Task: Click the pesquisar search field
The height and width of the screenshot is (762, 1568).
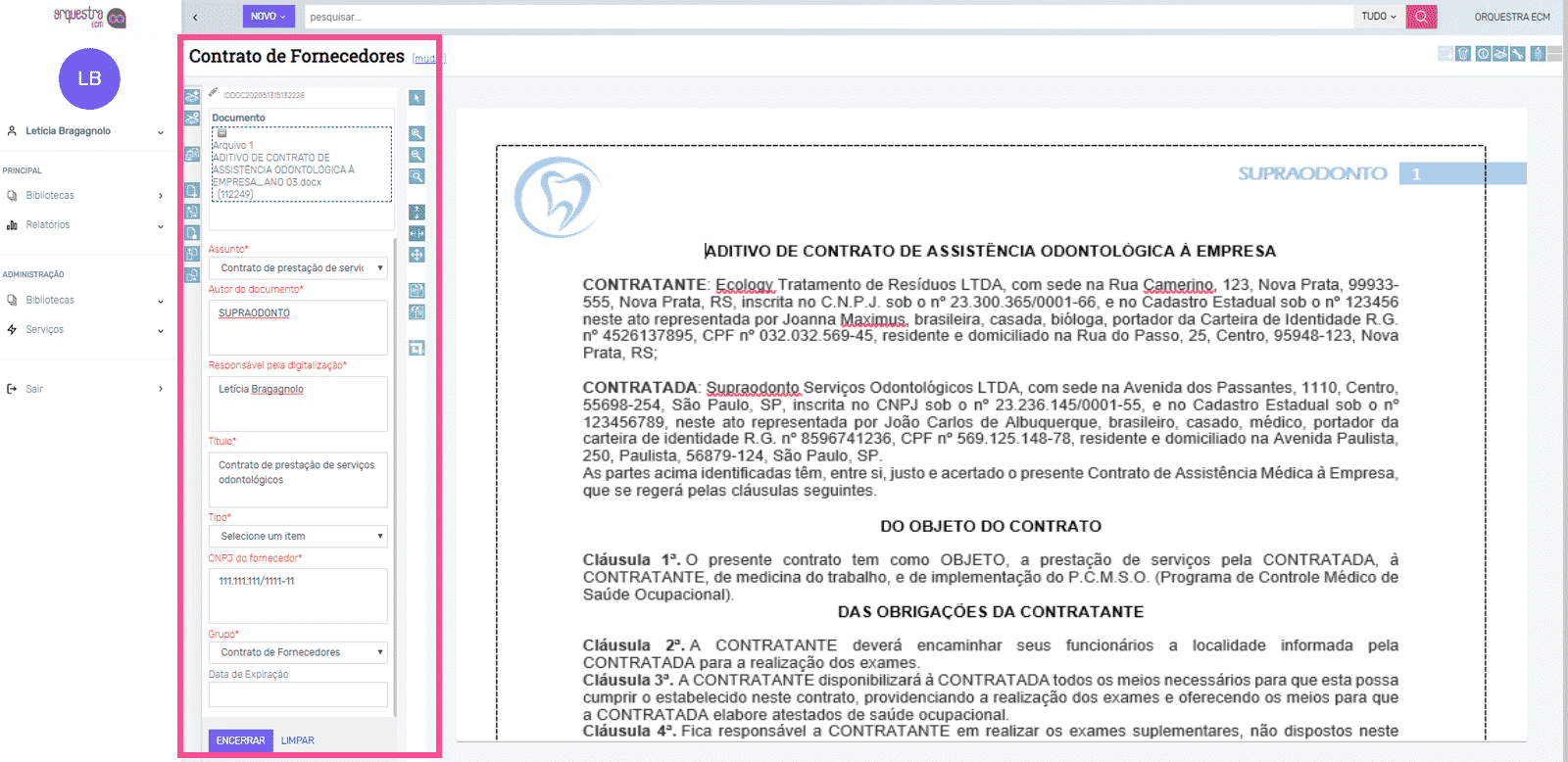Action: point(829,17)
